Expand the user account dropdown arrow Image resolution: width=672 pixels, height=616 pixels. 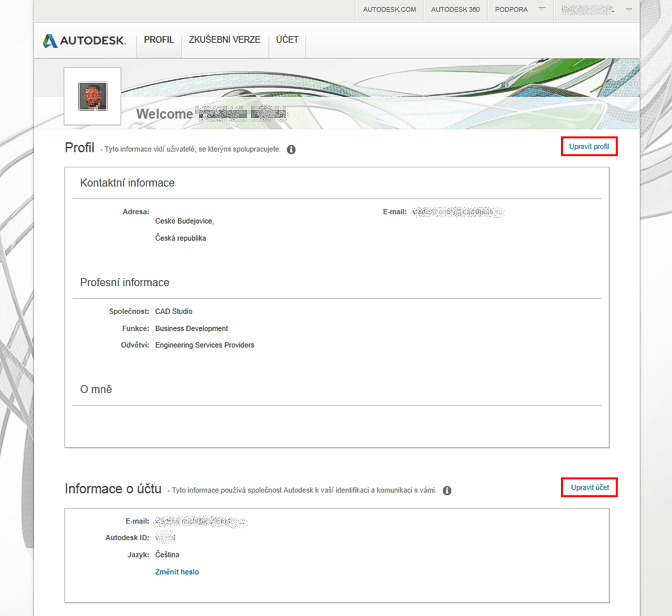(629, 9)
